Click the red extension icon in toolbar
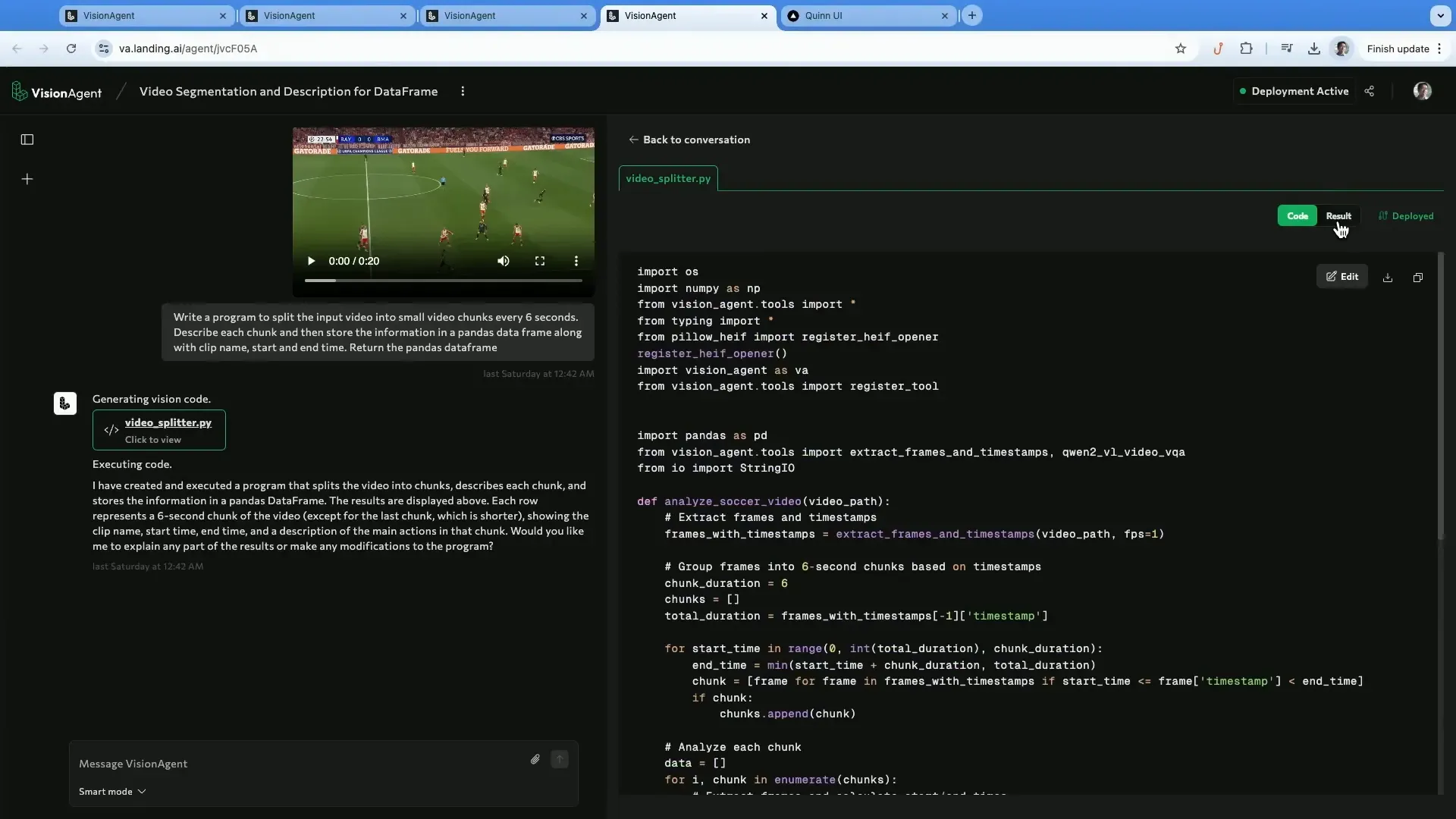The image size is (1456, 819). [1219, 49]
